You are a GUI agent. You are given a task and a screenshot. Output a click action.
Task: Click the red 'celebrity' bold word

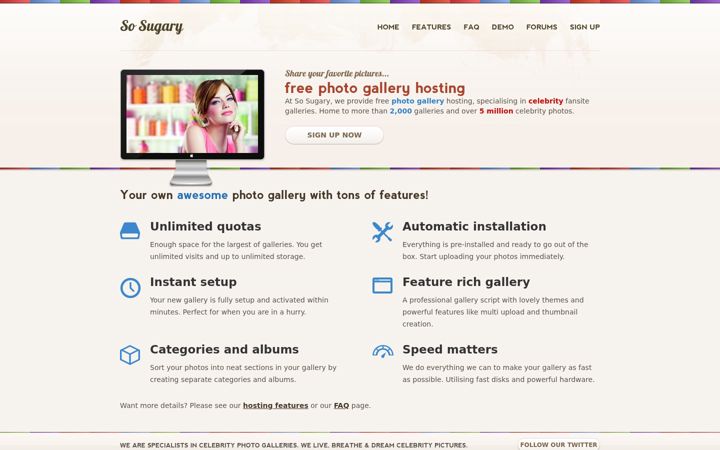coord(546,101)
